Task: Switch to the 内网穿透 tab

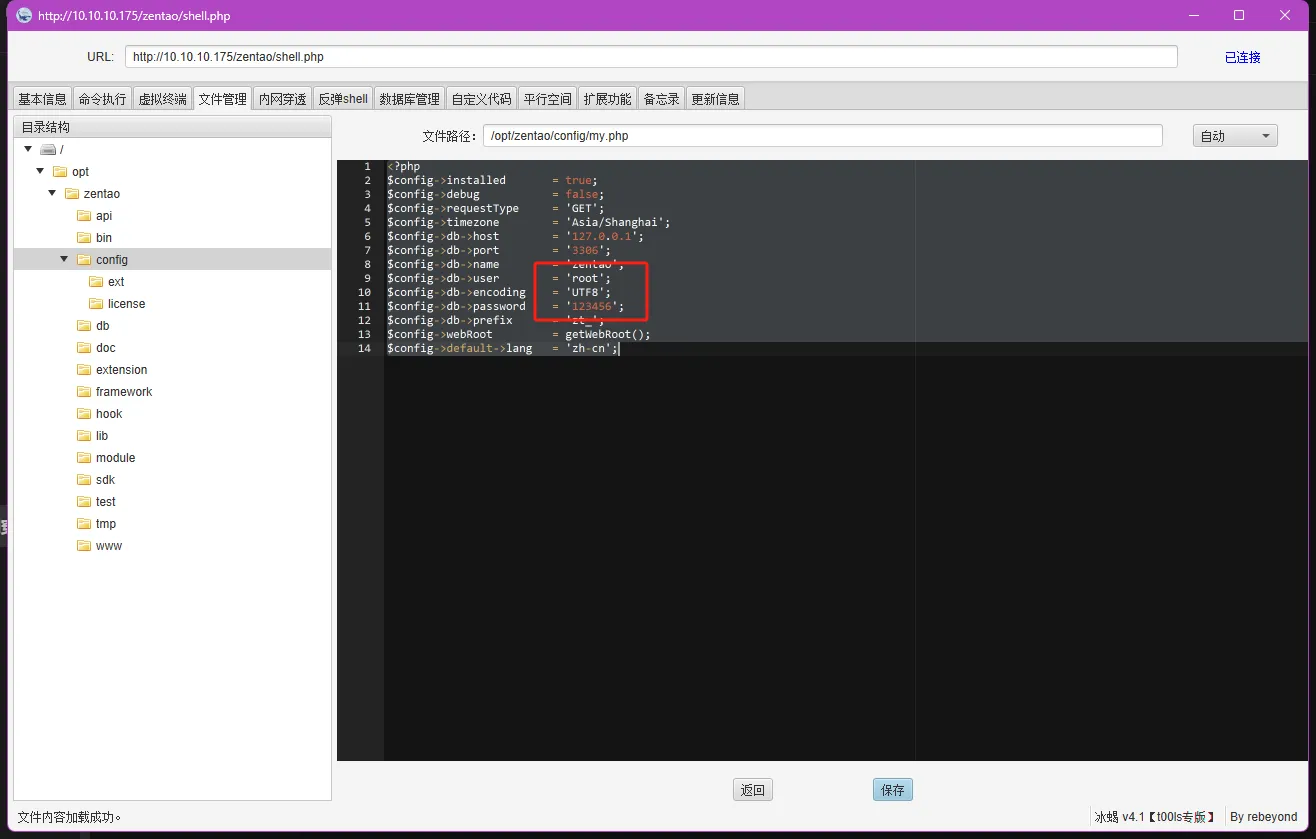Action: (x=282, y=99)
